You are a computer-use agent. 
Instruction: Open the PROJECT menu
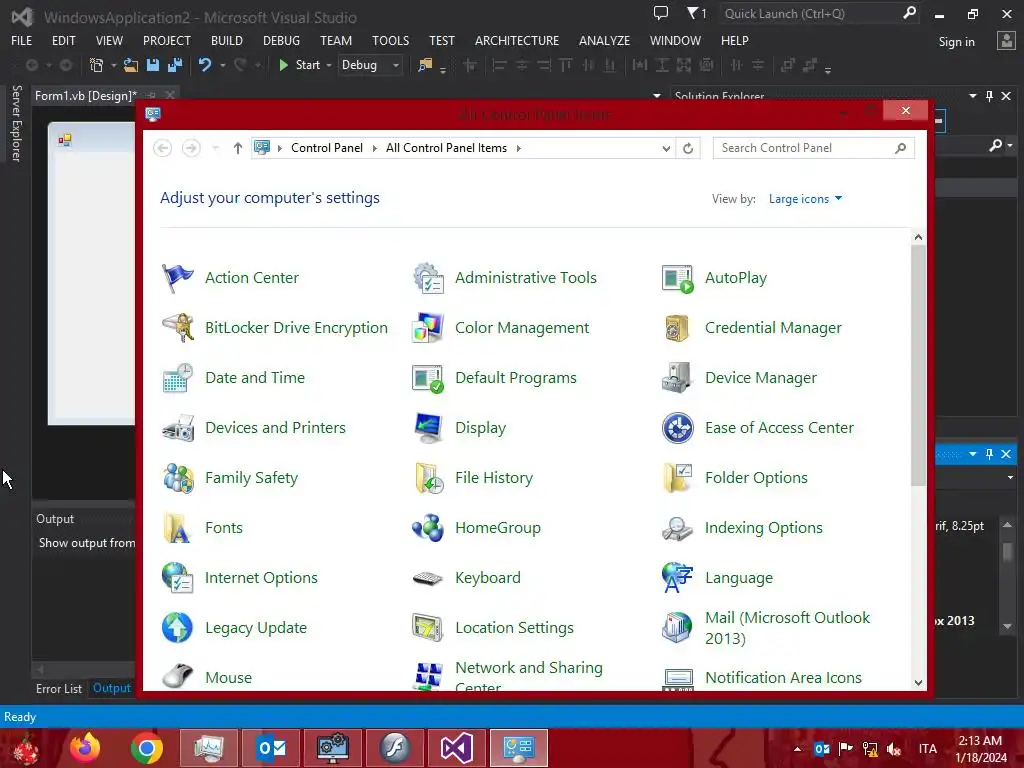(167, 40)
